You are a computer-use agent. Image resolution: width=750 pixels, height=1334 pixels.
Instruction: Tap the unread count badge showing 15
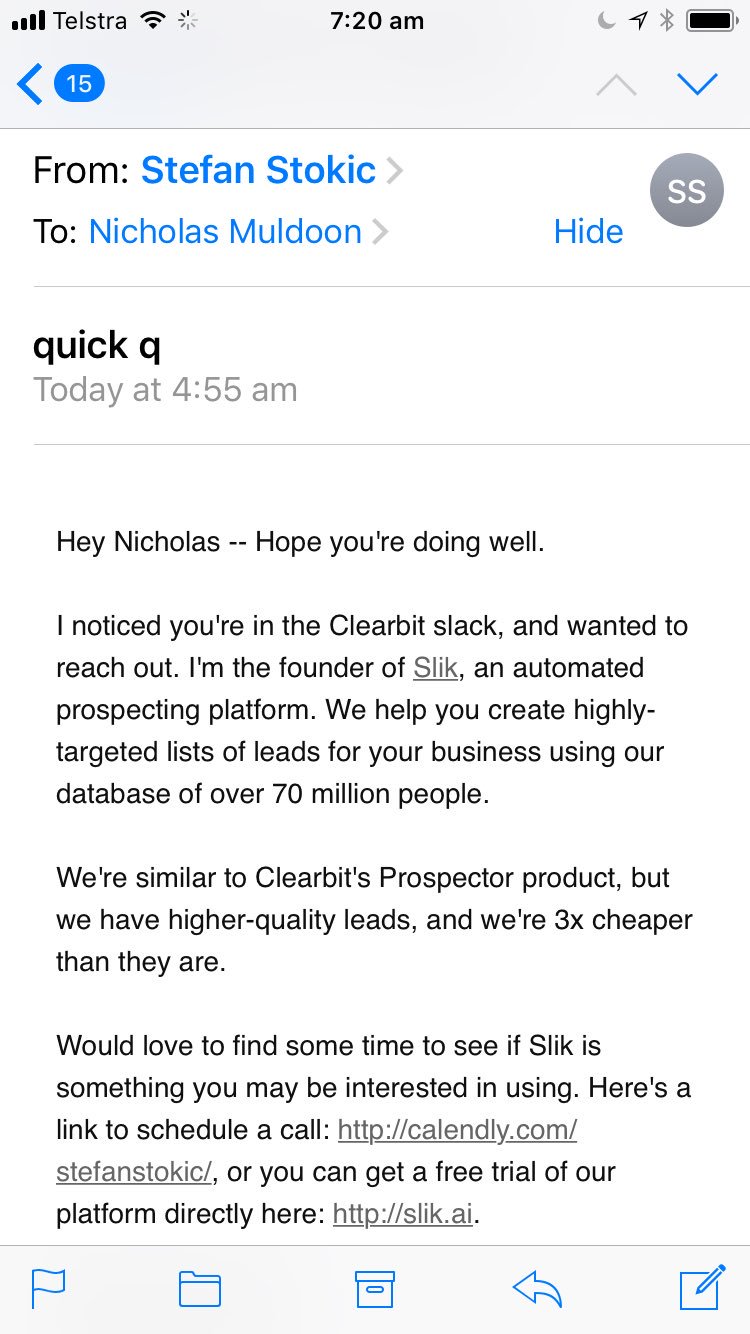pyautogui.click(x=79, y=84)
